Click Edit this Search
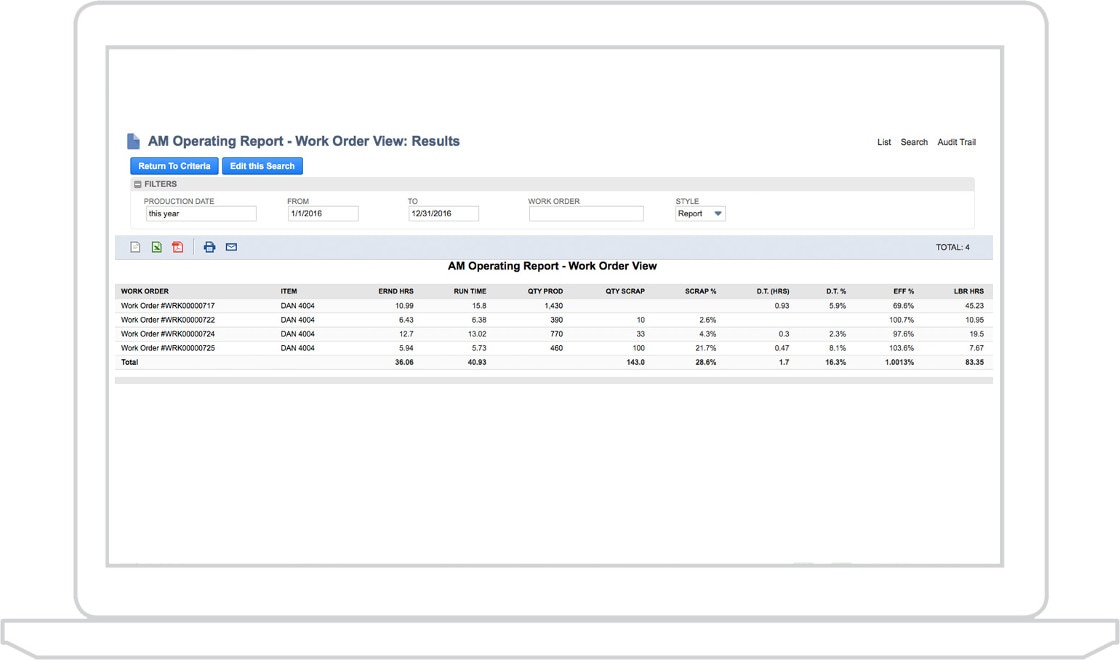 pyautogui.click(x=262, y=165)
